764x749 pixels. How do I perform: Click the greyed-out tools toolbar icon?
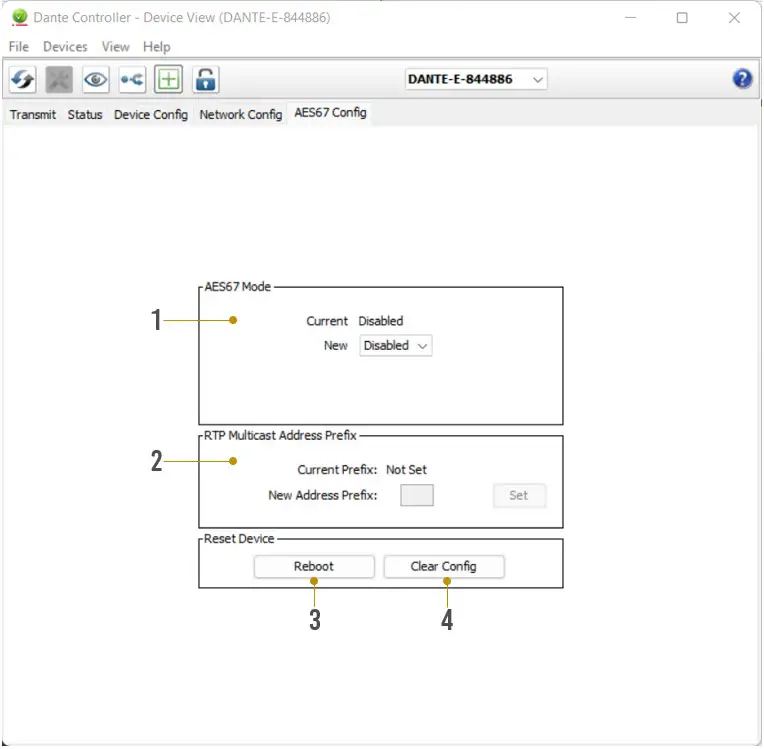point(59,79)
